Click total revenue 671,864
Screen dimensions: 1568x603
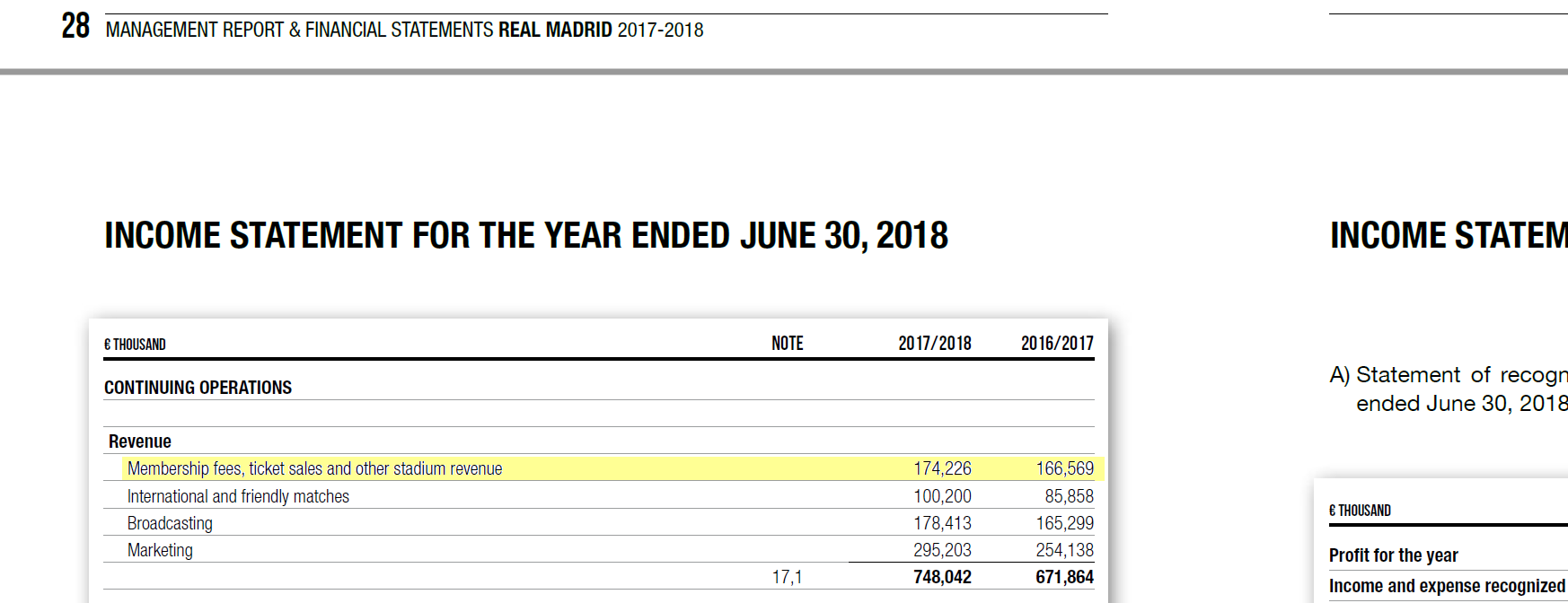(x=1064, y=577)
